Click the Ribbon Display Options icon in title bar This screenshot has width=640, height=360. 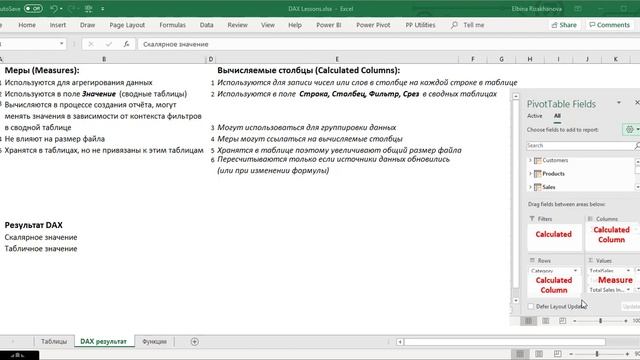click(578, 9)
